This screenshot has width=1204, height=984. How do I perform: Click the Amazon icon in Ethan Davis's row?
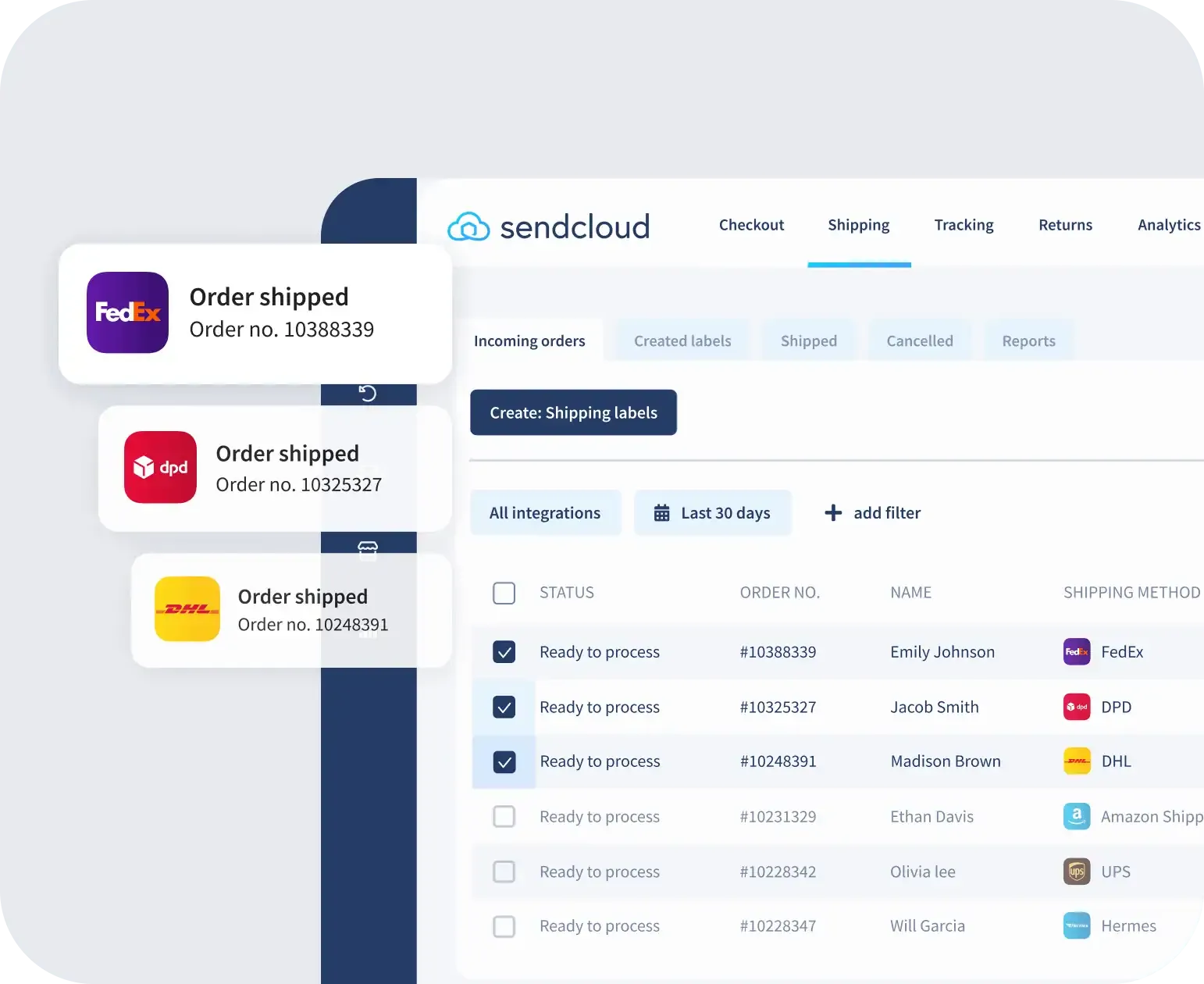(1077, 816)
